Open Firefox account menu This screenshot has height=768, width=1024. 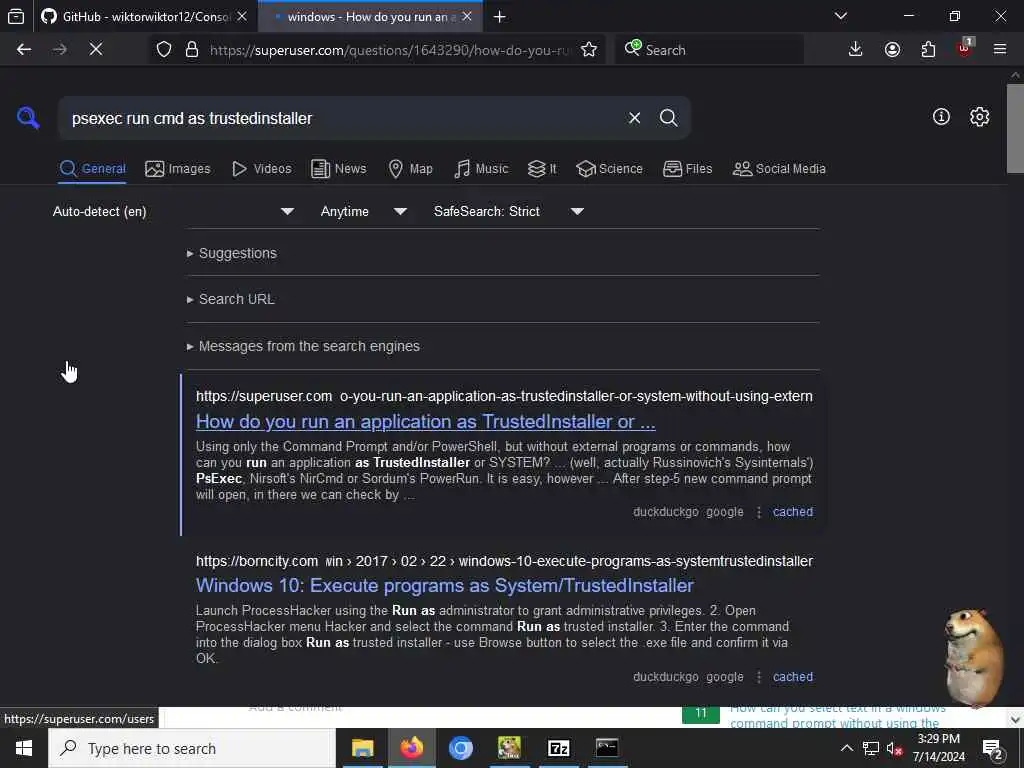coord(892,50)
